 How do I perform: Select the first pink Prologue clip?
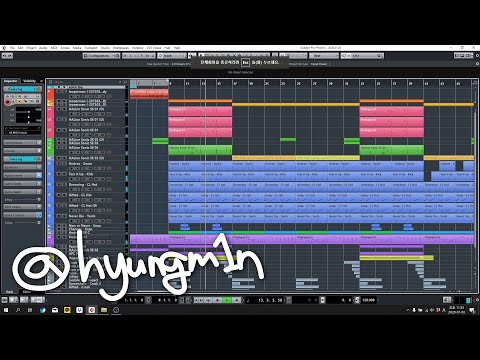coord(200,111)
